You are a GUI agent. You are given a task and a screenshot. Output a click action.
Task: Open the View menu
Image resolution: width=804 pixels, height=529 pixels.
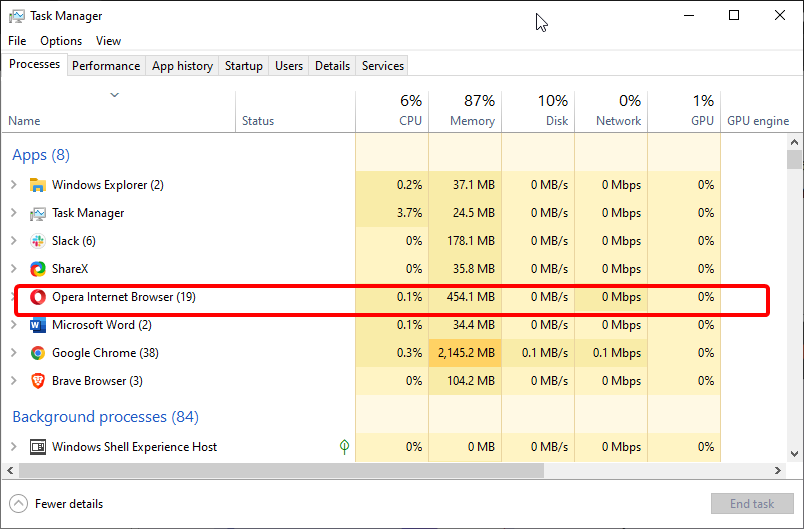[108, 41]
